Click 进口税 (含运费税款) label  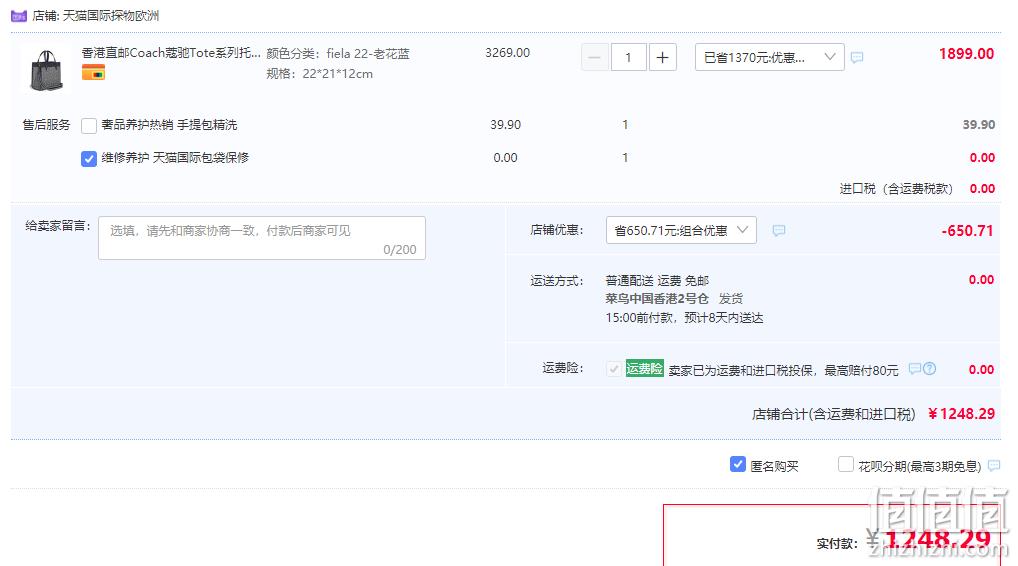pyautogui.click(x=897, y=189)
